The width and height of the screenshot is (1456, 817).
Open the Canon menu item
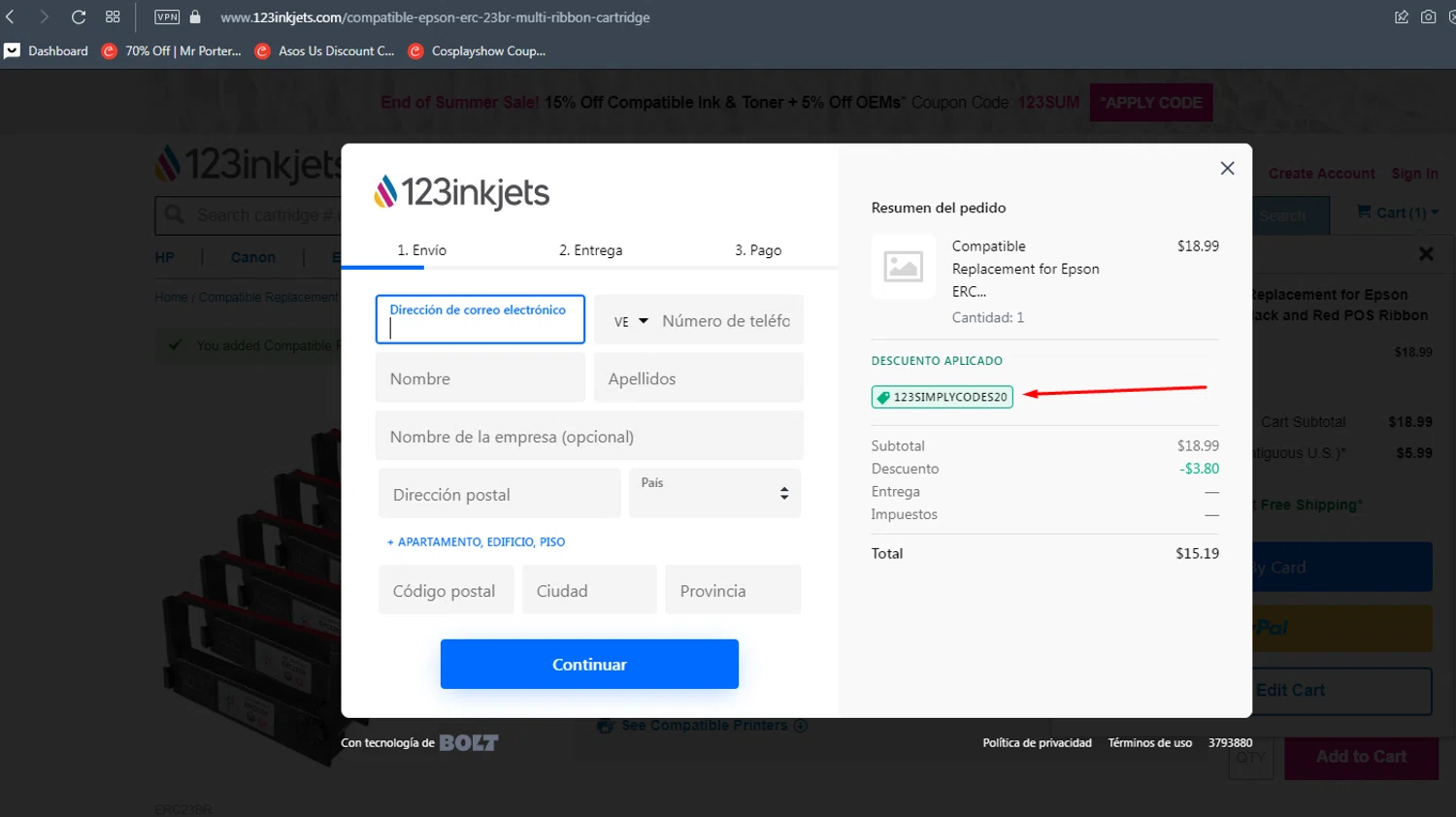point(253,257)
